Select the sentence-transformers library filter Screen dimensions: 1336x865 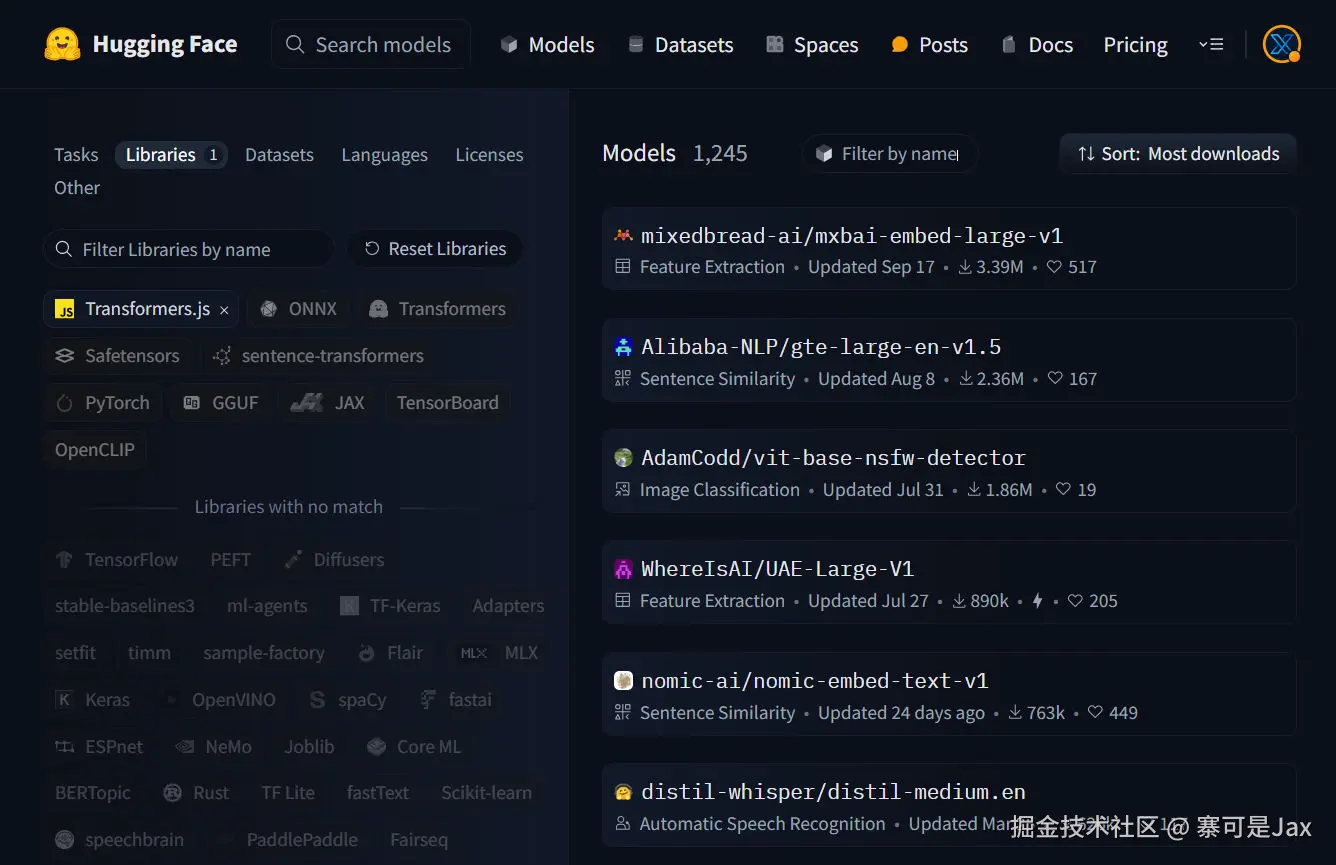(x=318, y=356)
